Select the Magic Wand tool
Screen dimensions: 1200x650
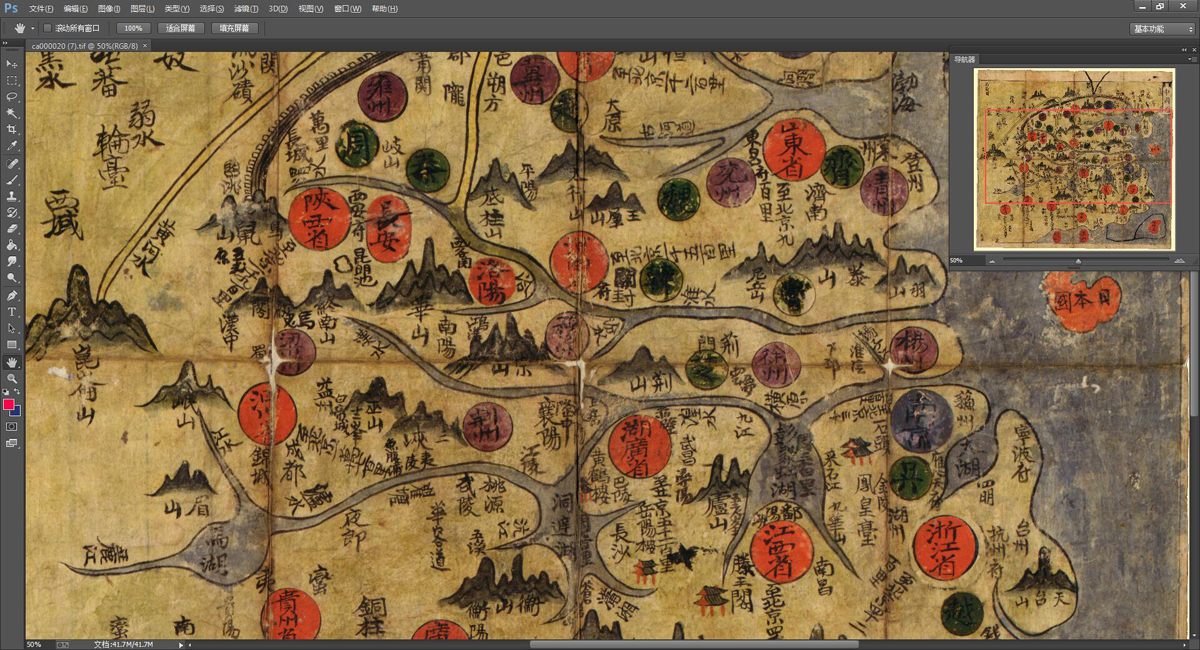tap(12, 113)
